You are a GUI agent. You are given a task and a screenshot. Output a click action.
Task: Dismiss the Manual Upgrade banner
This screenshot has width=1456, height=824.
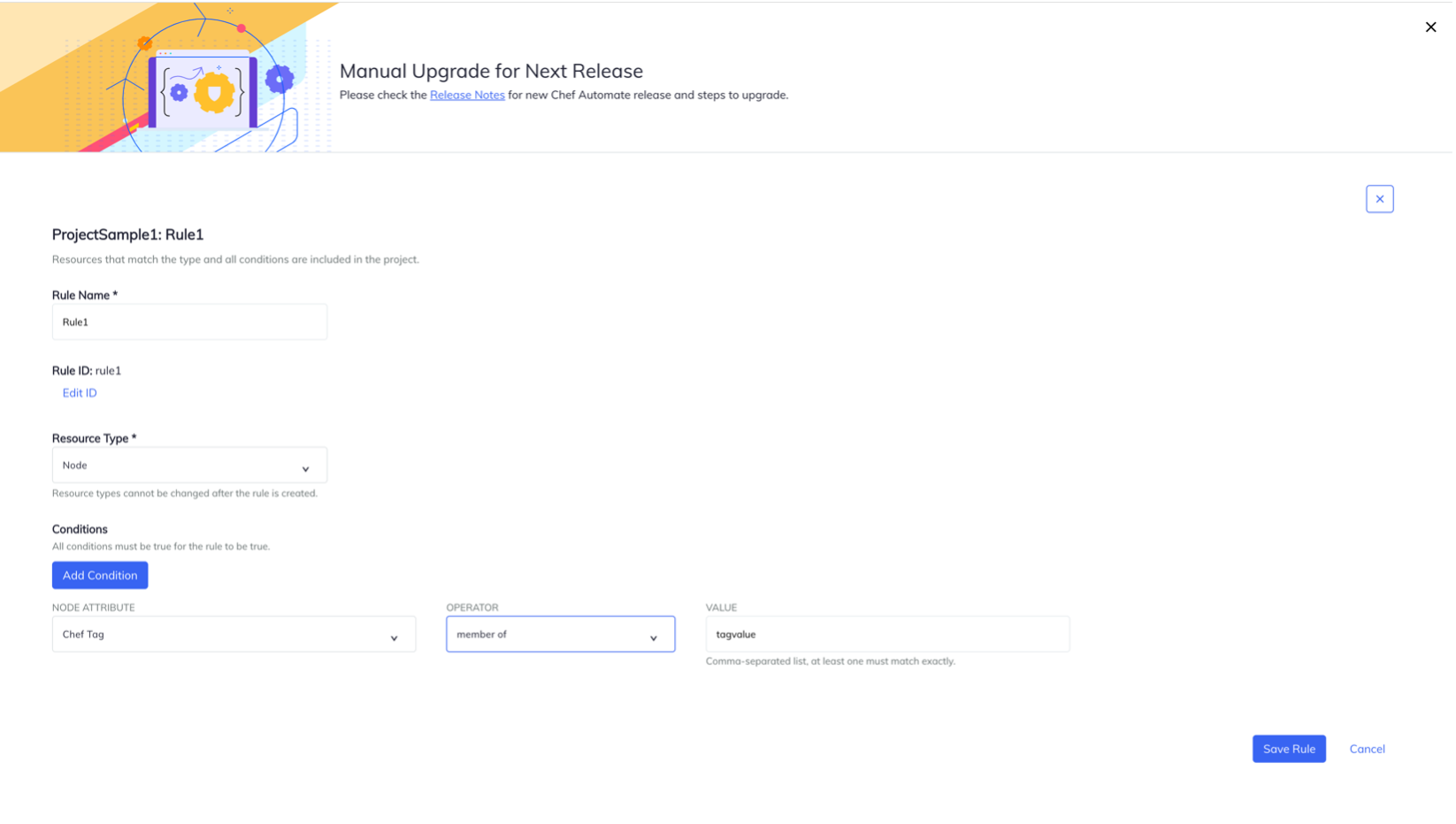(x=1430, y=27)
